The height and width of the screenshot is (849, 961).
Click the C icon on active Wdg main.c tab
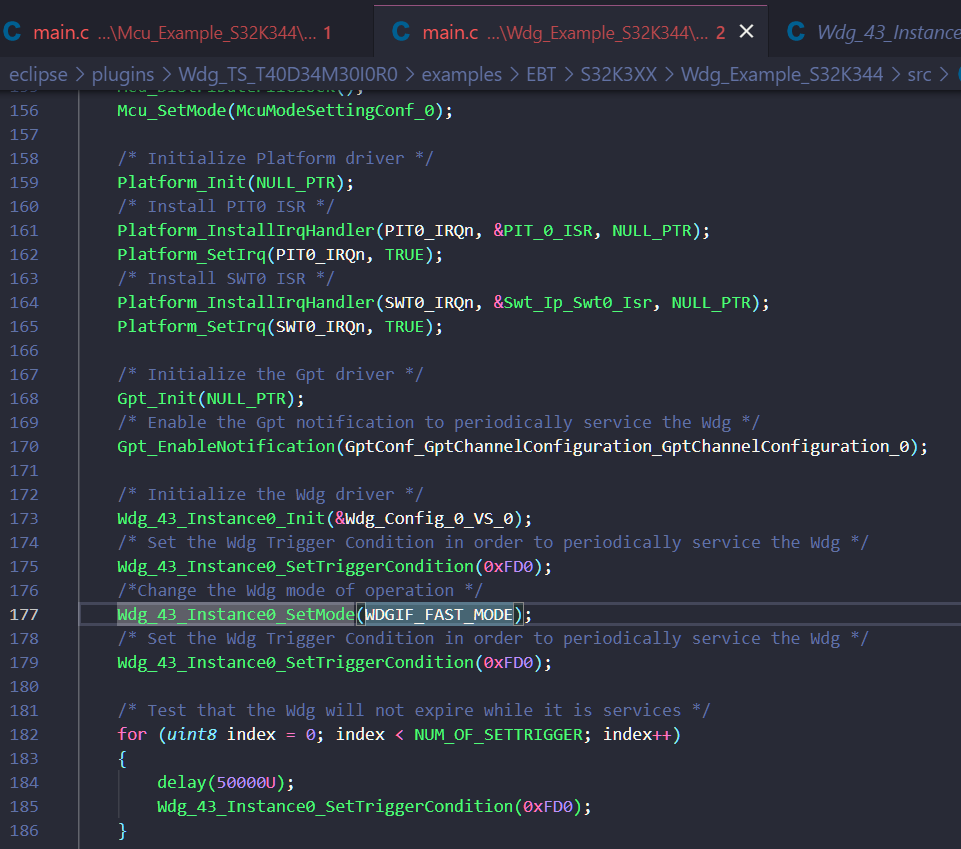pyautogui.click(x=399, y=31)
